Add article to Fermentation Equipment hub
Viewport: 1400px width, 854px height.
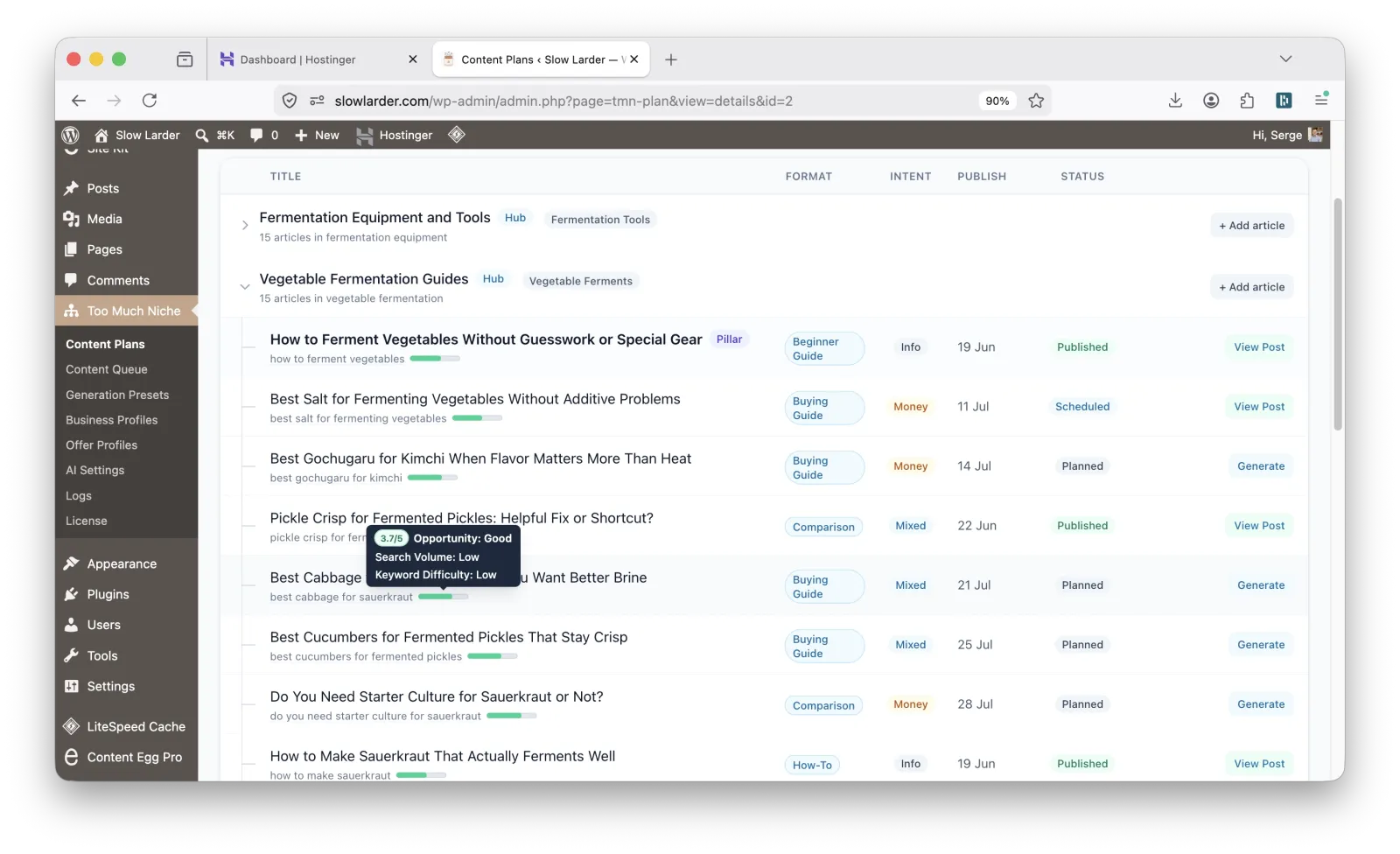point(1252,225)
